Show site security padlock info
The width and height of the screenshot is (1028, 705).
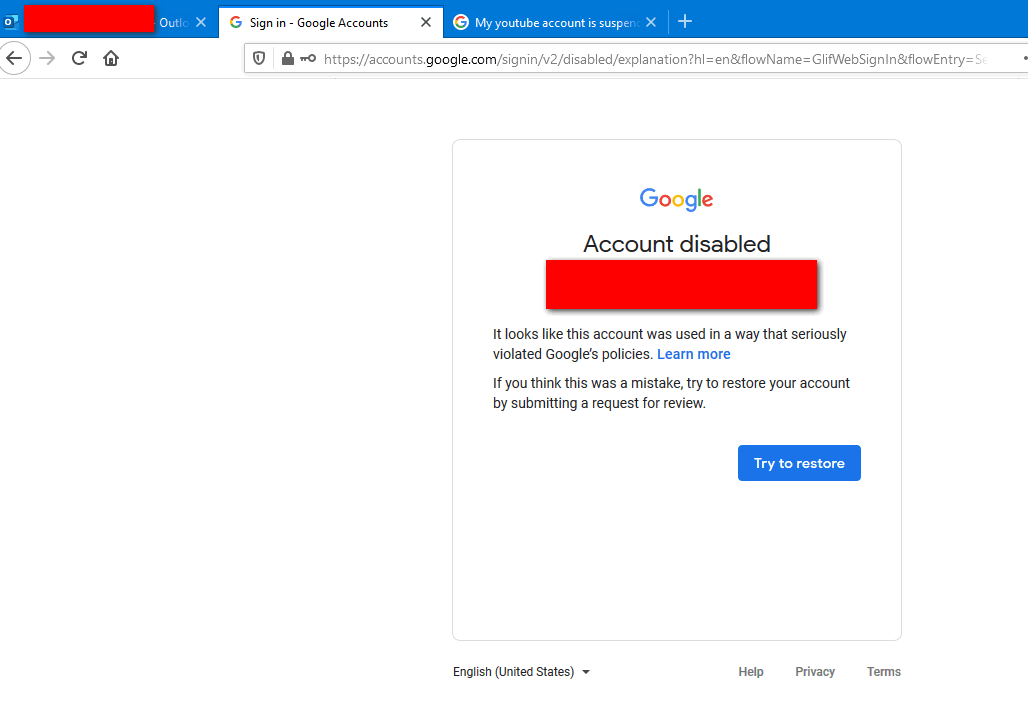coord(287,58)
